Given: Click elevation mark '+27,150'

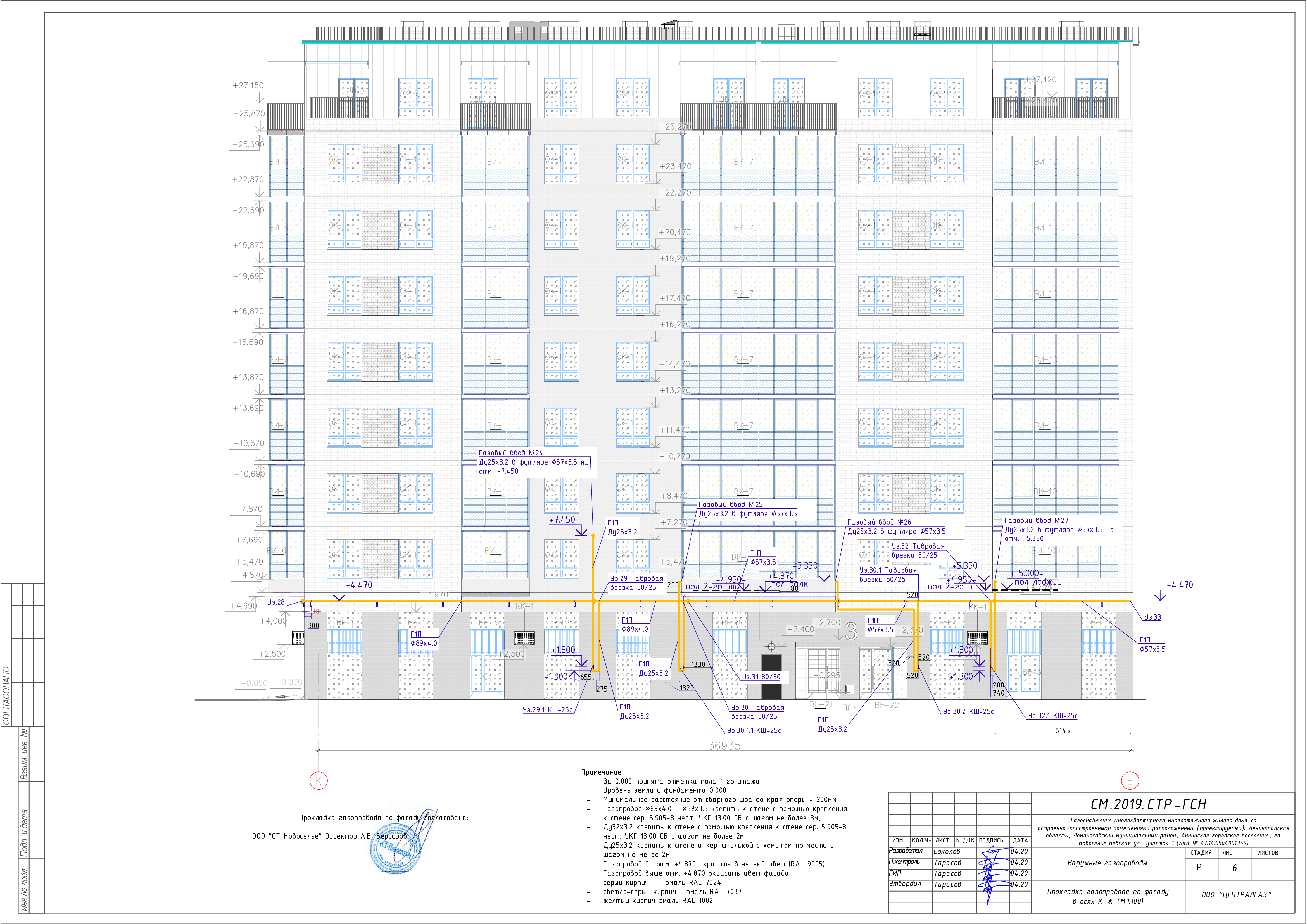Looking at the screenshot, I should 248,85.
